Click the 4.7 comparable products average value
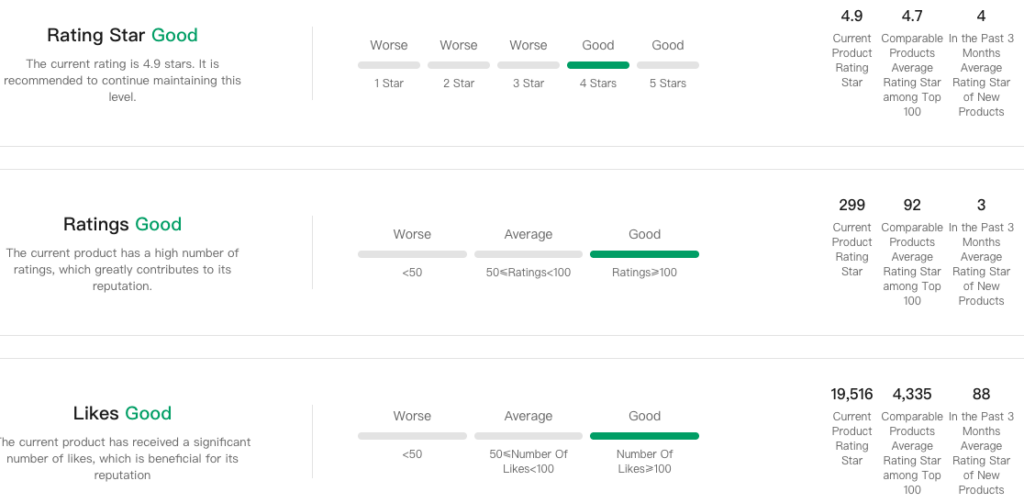1024x503 pixels. coord(912,16)
